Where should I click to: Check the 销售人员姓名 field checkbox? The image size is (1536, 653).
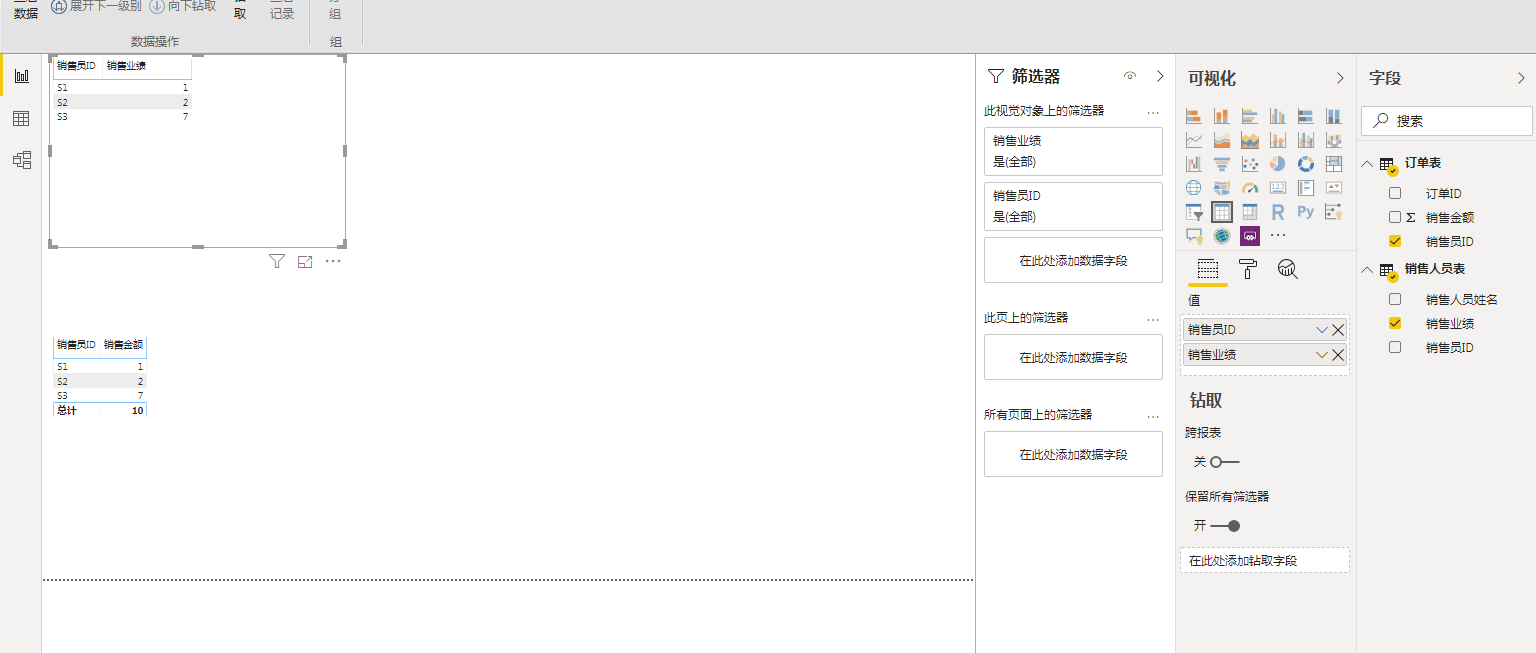1395,299
